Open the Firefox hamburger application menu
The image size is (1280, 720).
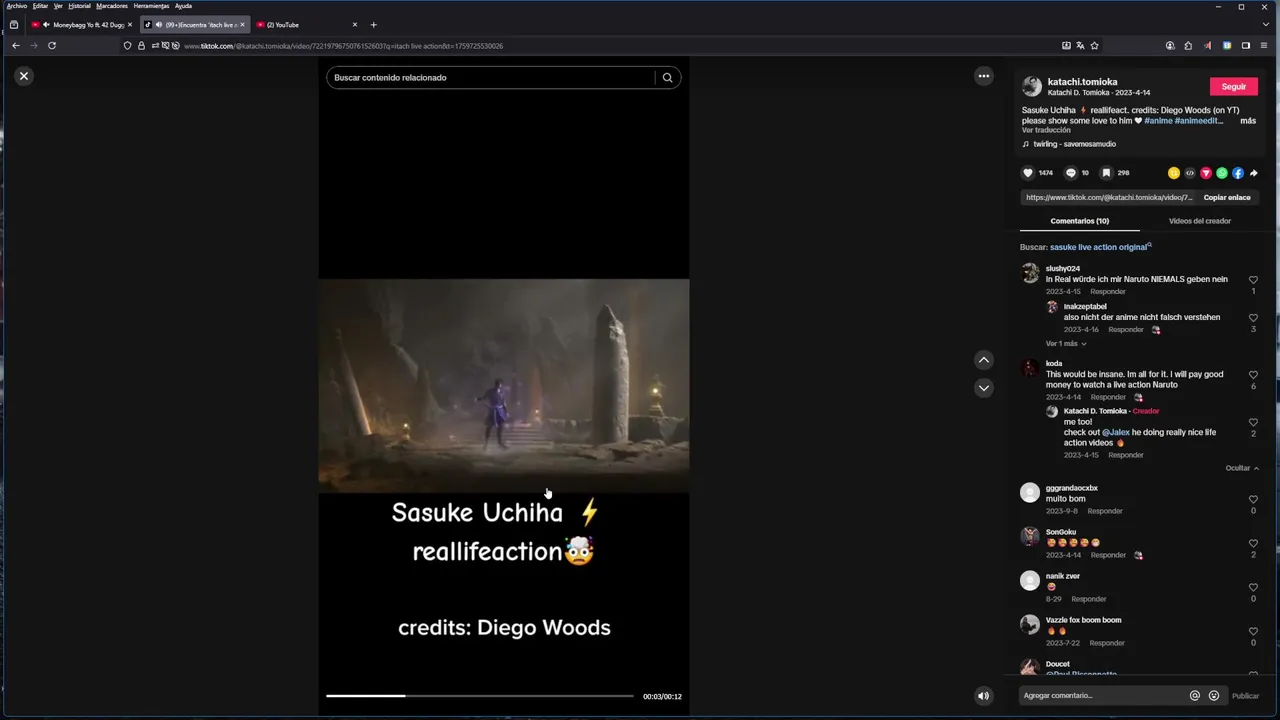coord(1264,46)
